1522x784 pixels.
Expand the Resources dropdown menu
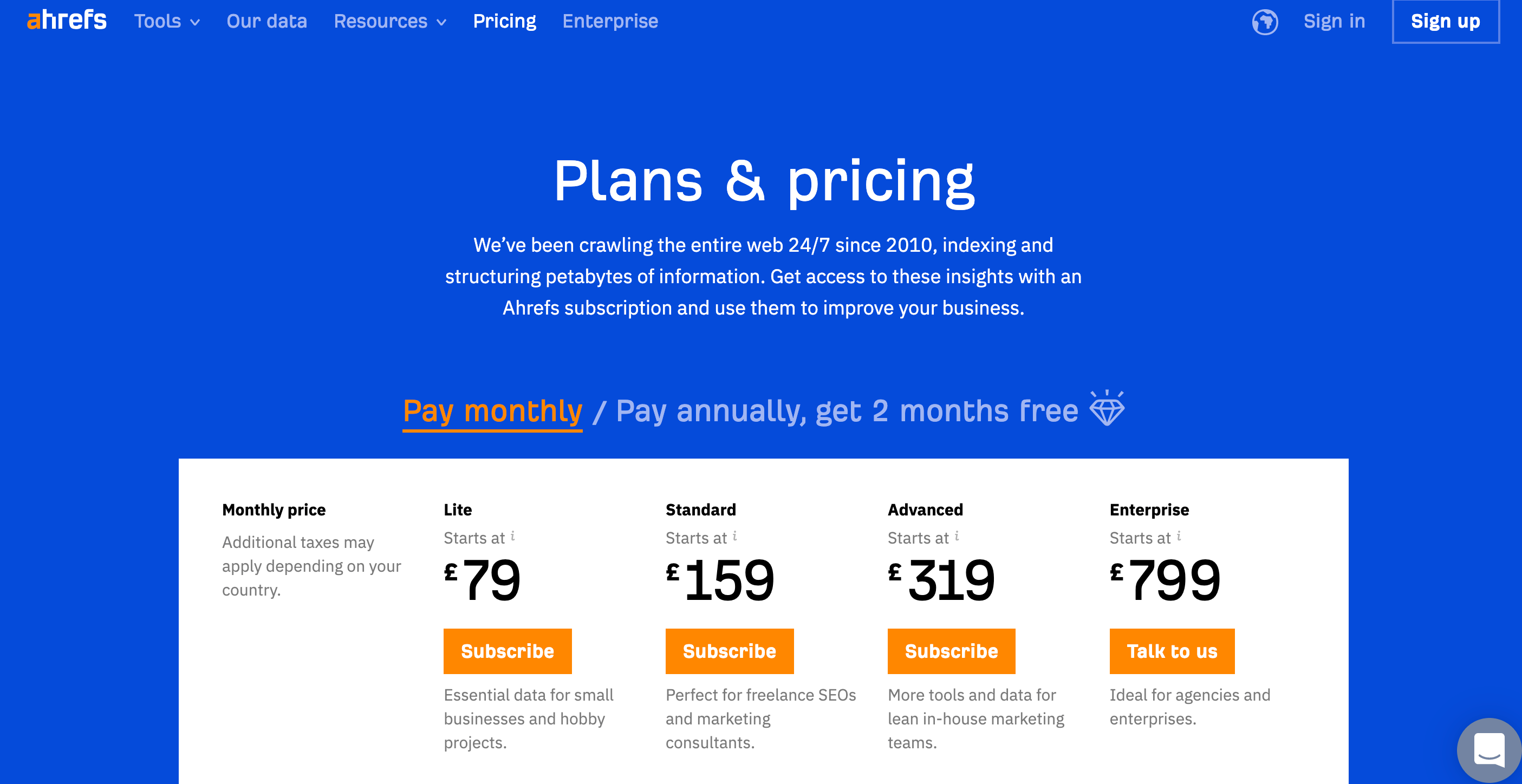point(390,21)
